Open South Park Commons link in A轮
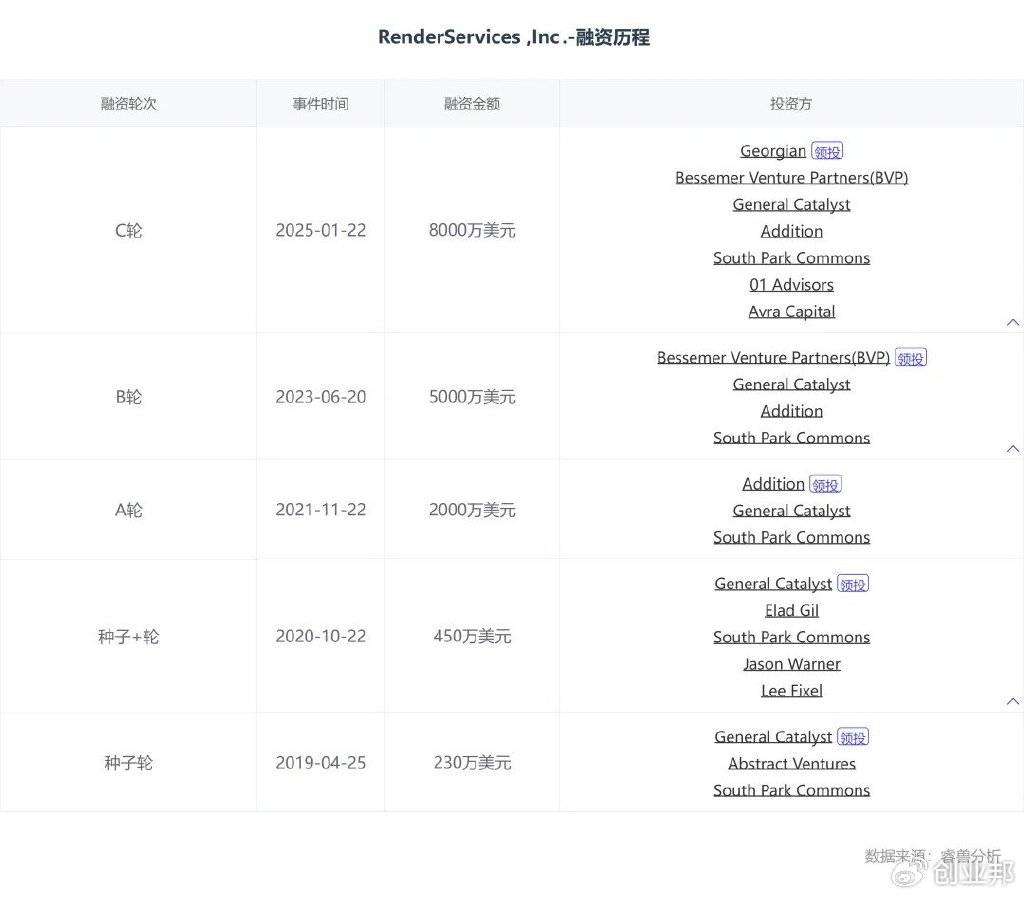 [x=792, y=537]
